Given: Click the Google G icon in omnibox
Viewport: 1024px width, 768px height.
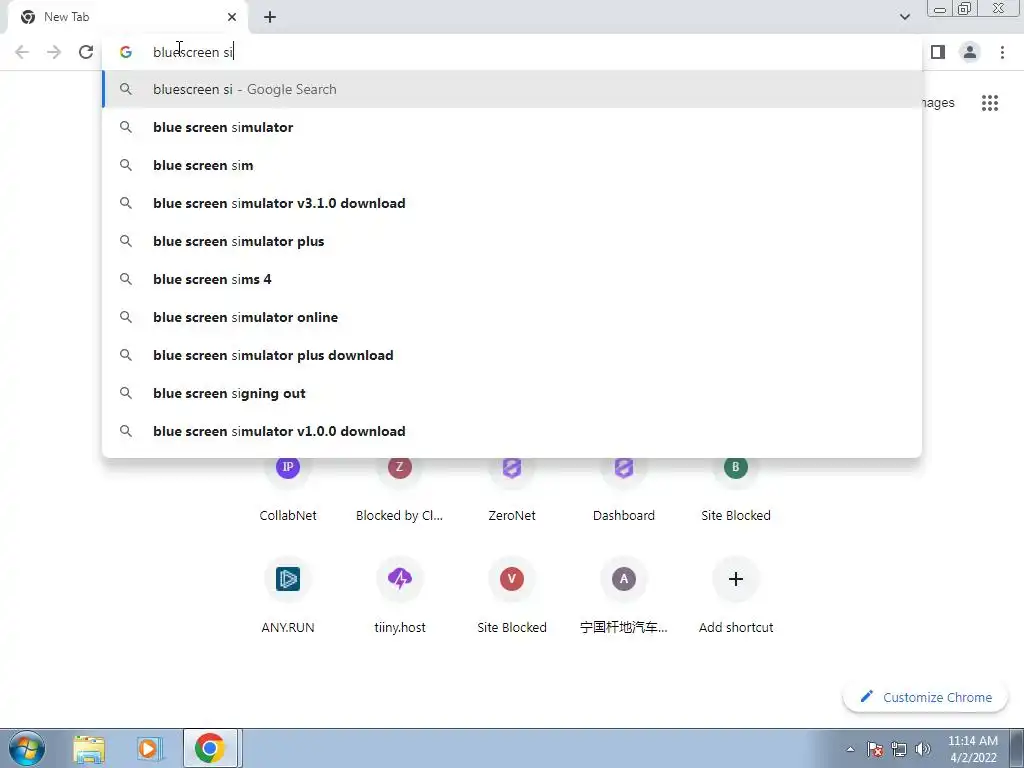Looking at the screenshot, I should point(126,52).
